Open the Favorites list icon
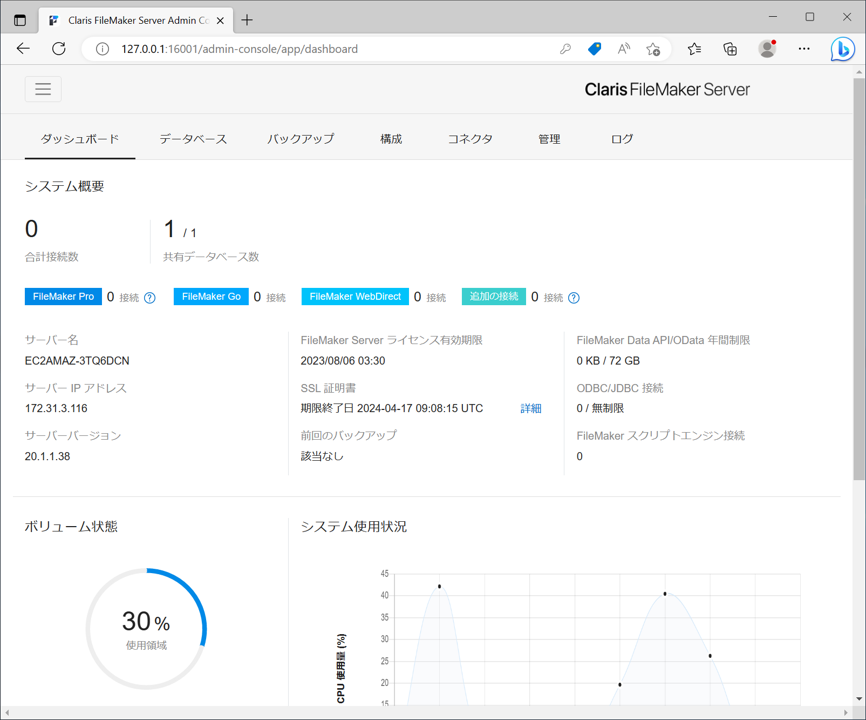This screenshot has width=866, height=720. 694,49
